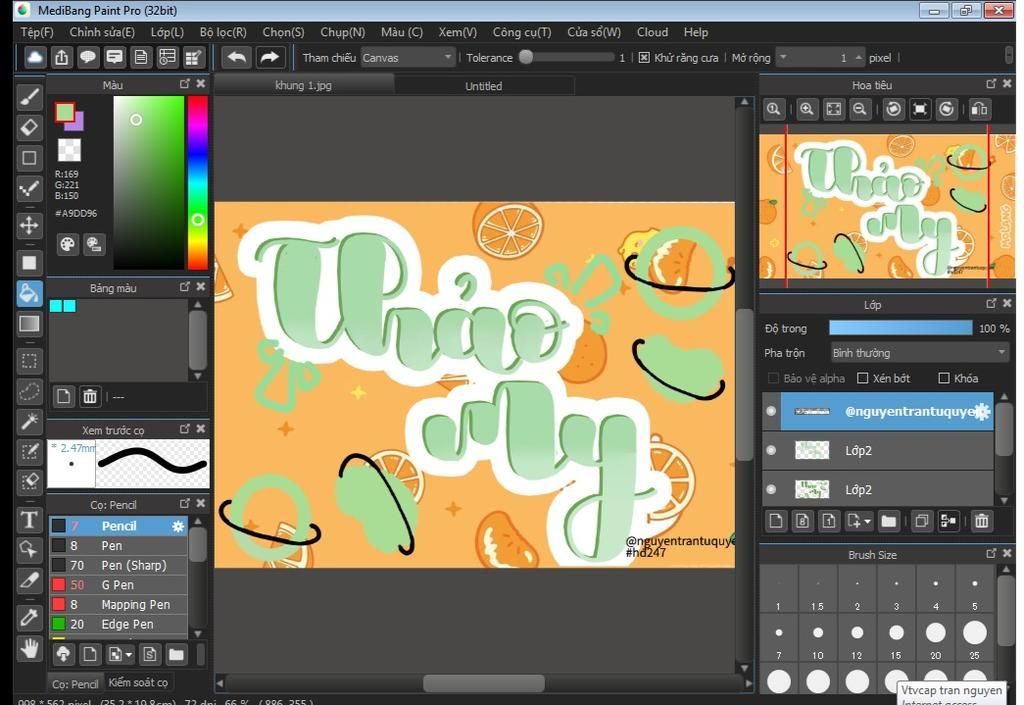Image resolution: width=1024 pixels, height=705 pixels.
Task: Enable Bảo vệ alpha checkbox
Action: click(773, 378)
